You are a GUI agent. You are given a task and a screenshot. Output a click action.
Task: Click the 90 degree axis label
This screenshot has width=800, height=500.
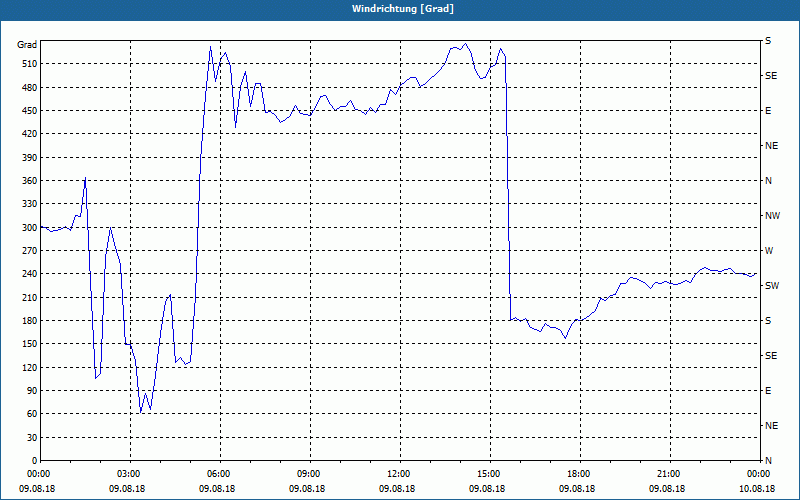pos(32,391)
